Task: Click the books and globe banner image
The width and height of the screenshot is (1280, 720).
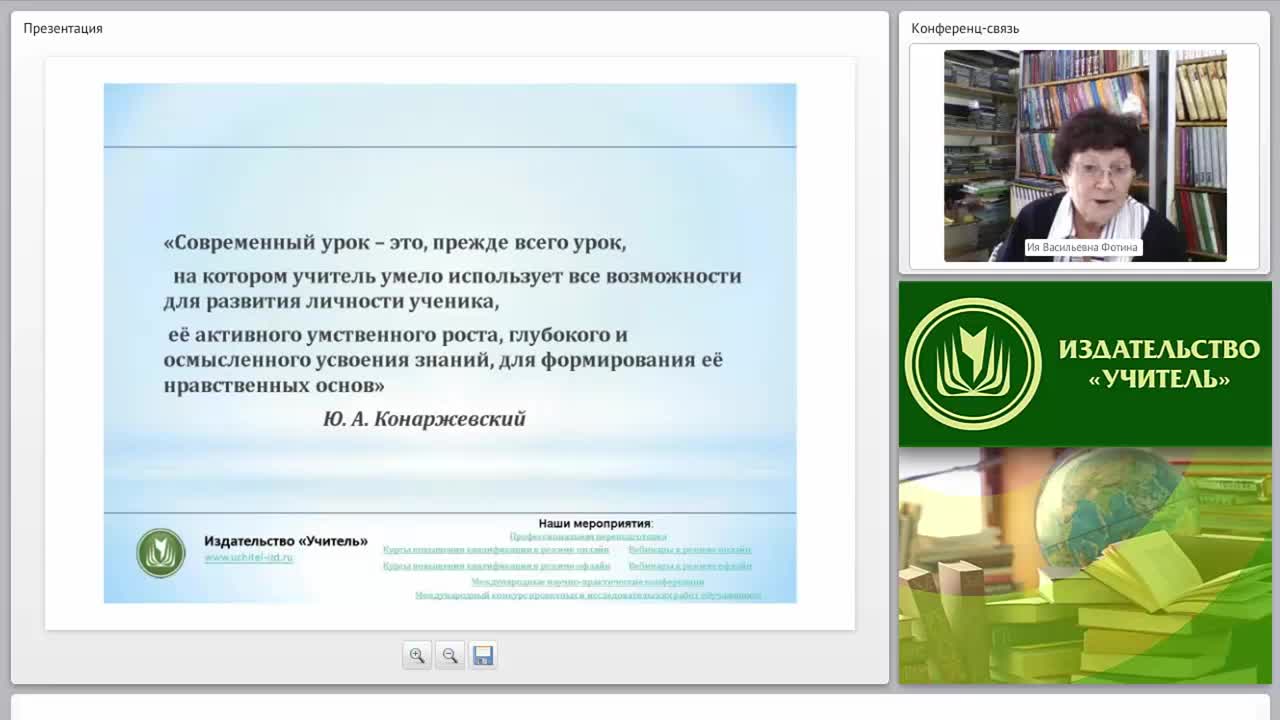Action: point(1085,566)
